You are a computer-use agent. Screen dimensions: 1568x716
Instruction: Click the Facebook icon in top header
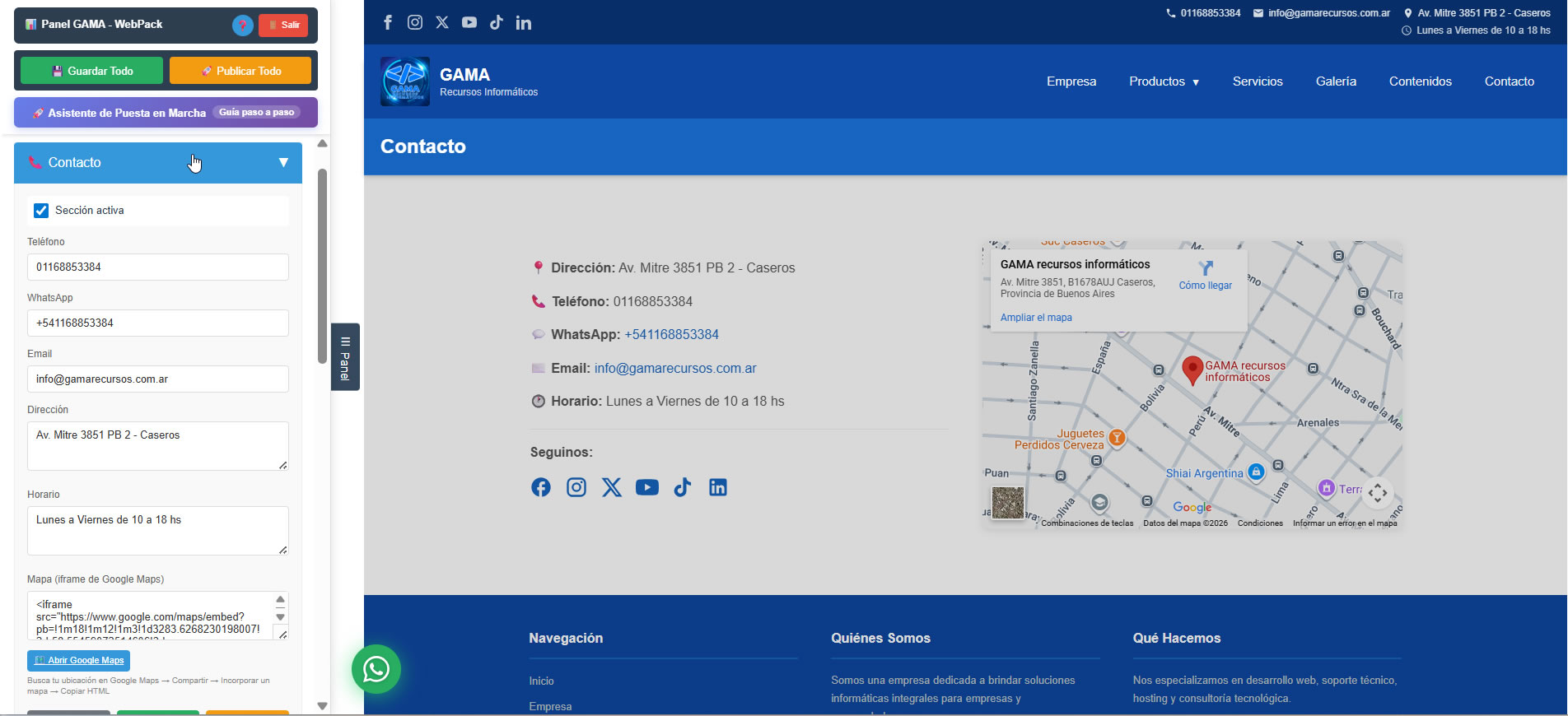[x=388, y=22]
